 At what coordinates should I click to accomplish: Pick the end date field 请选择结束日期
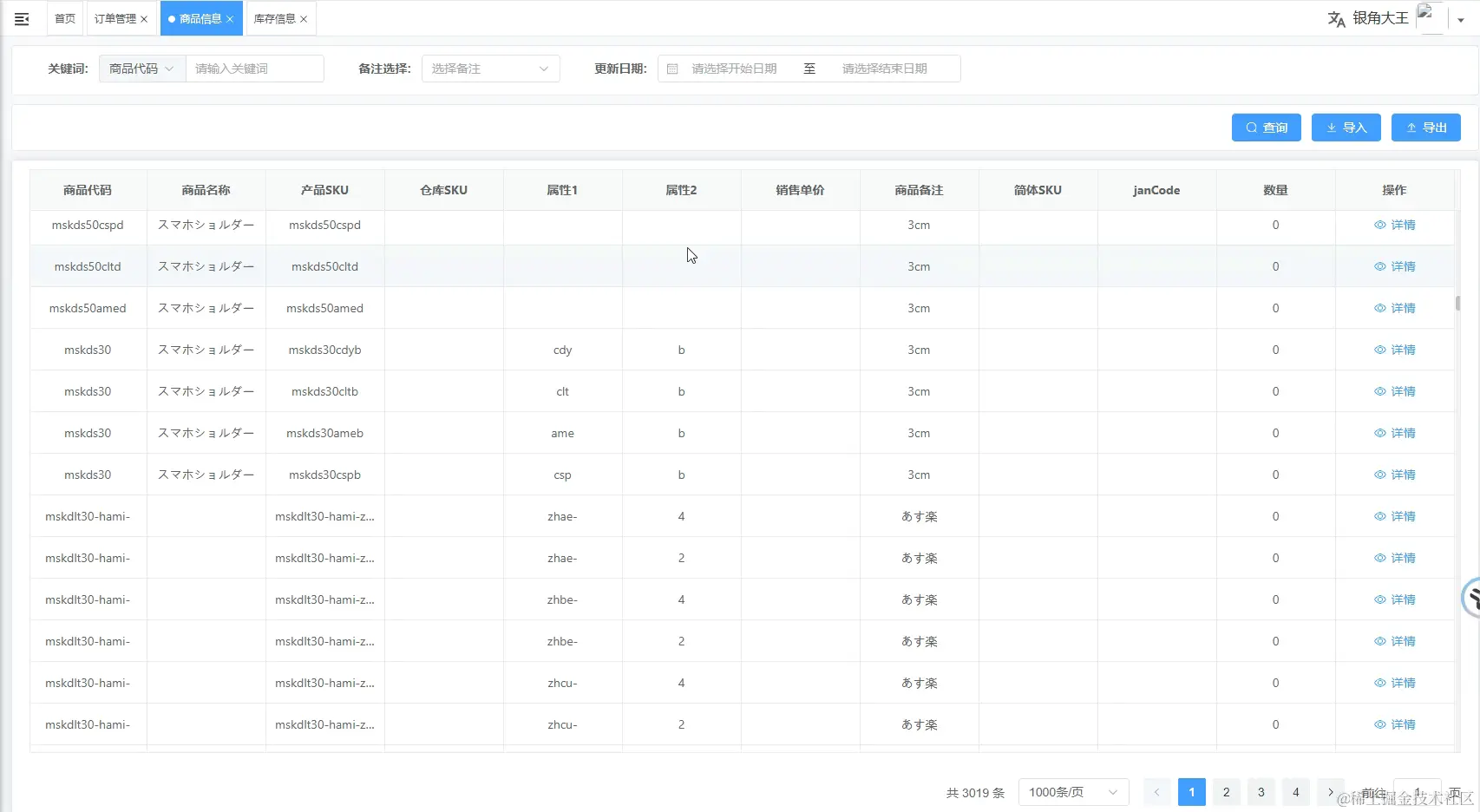click(x=885, y=69)
